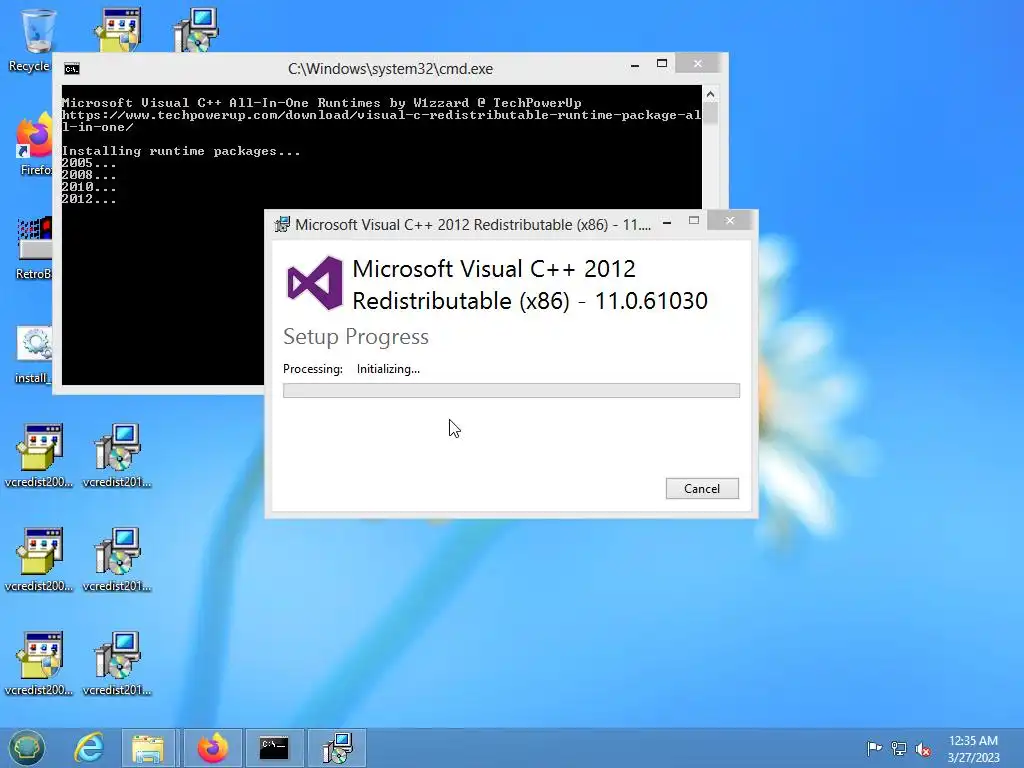Viewport: 1024px width, 768px height.
Task: Open the clock showing 12:35 AM
Action: [973, 748]
